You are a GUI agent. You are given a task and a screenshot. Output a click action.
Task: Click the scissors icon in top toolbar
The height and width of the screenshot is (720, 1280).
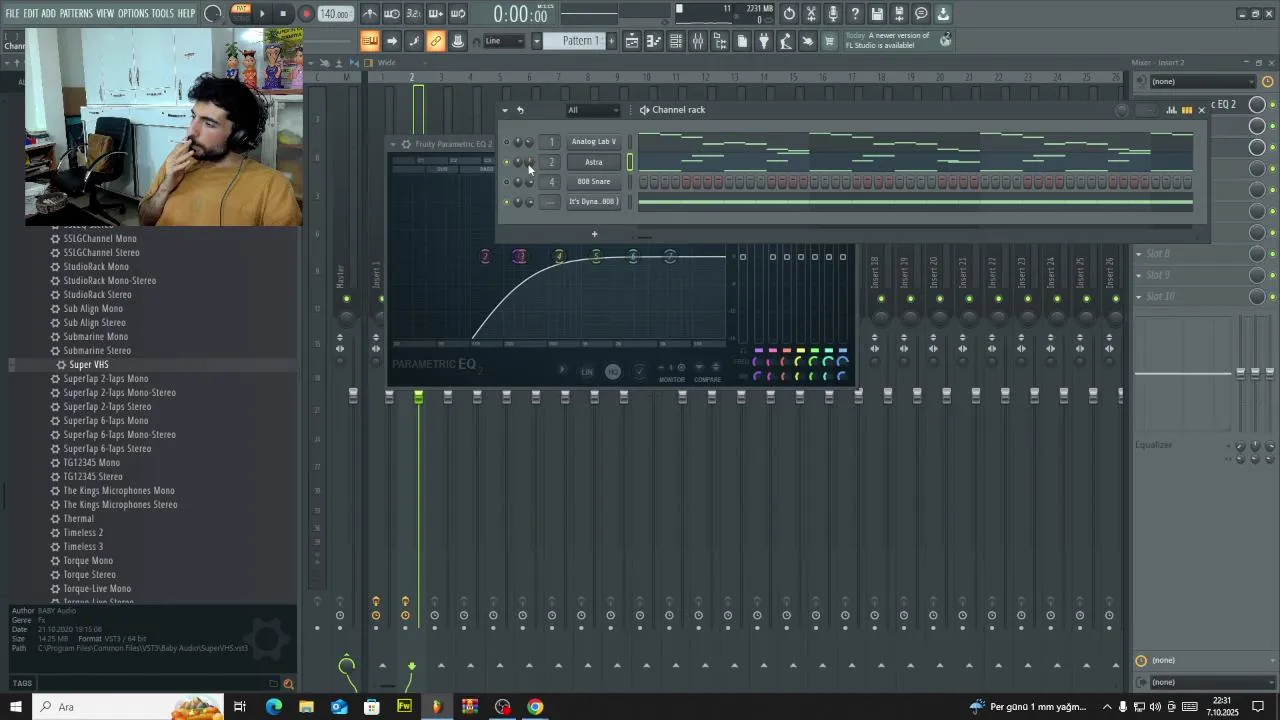pyautogui.click(x=811, y=14)
